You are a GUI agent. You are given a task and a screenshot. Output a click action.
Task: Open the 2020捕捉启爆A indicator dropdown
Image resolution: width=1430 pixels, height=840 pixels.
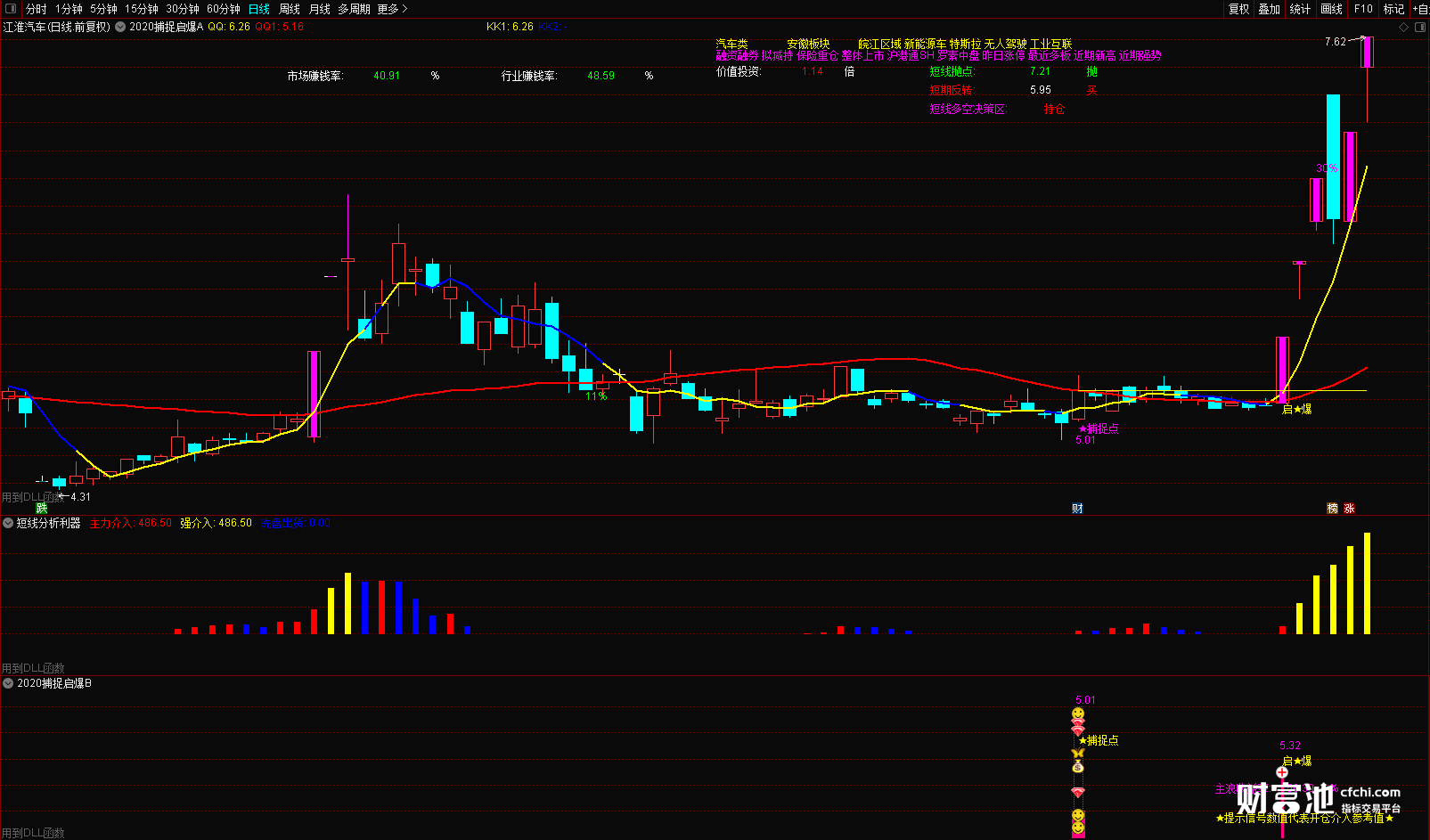(120, 27)
